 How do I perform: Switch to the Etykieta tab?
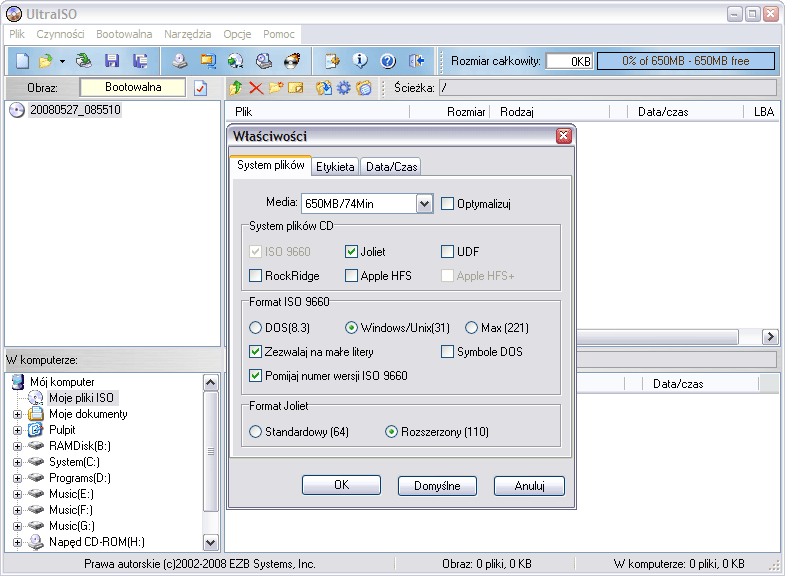335,167
